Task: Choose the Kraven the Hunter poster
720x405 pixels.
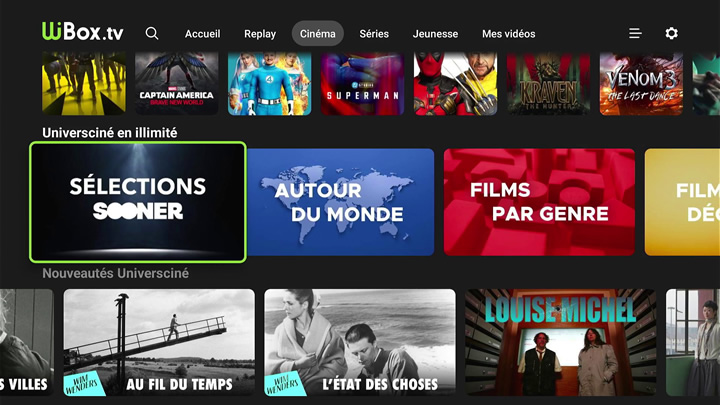Action: (548, 83)
